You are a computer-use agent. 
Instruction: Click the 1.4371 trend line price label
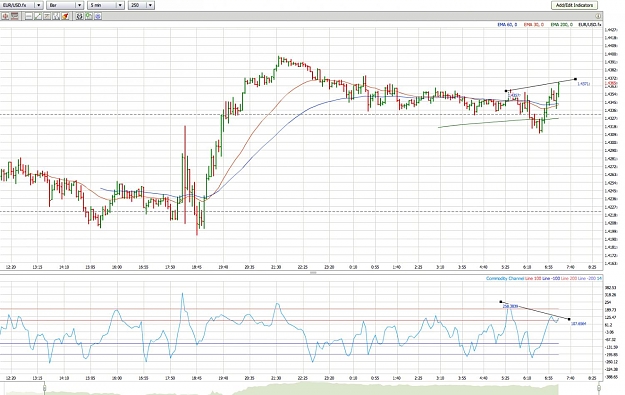(x=584, y=84)
